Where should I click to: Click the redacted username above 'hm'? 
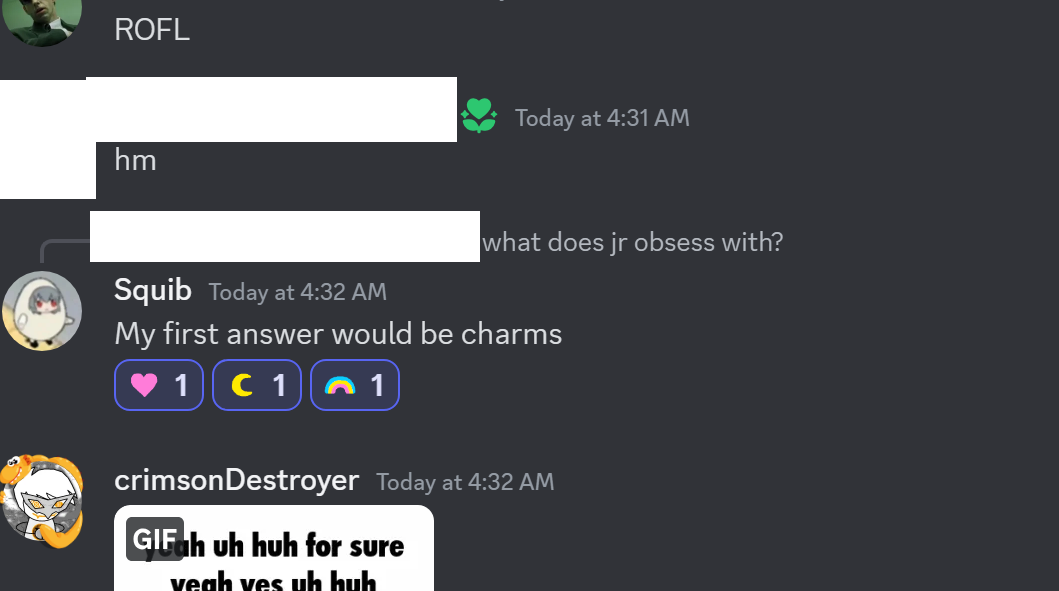coord(272,109)
